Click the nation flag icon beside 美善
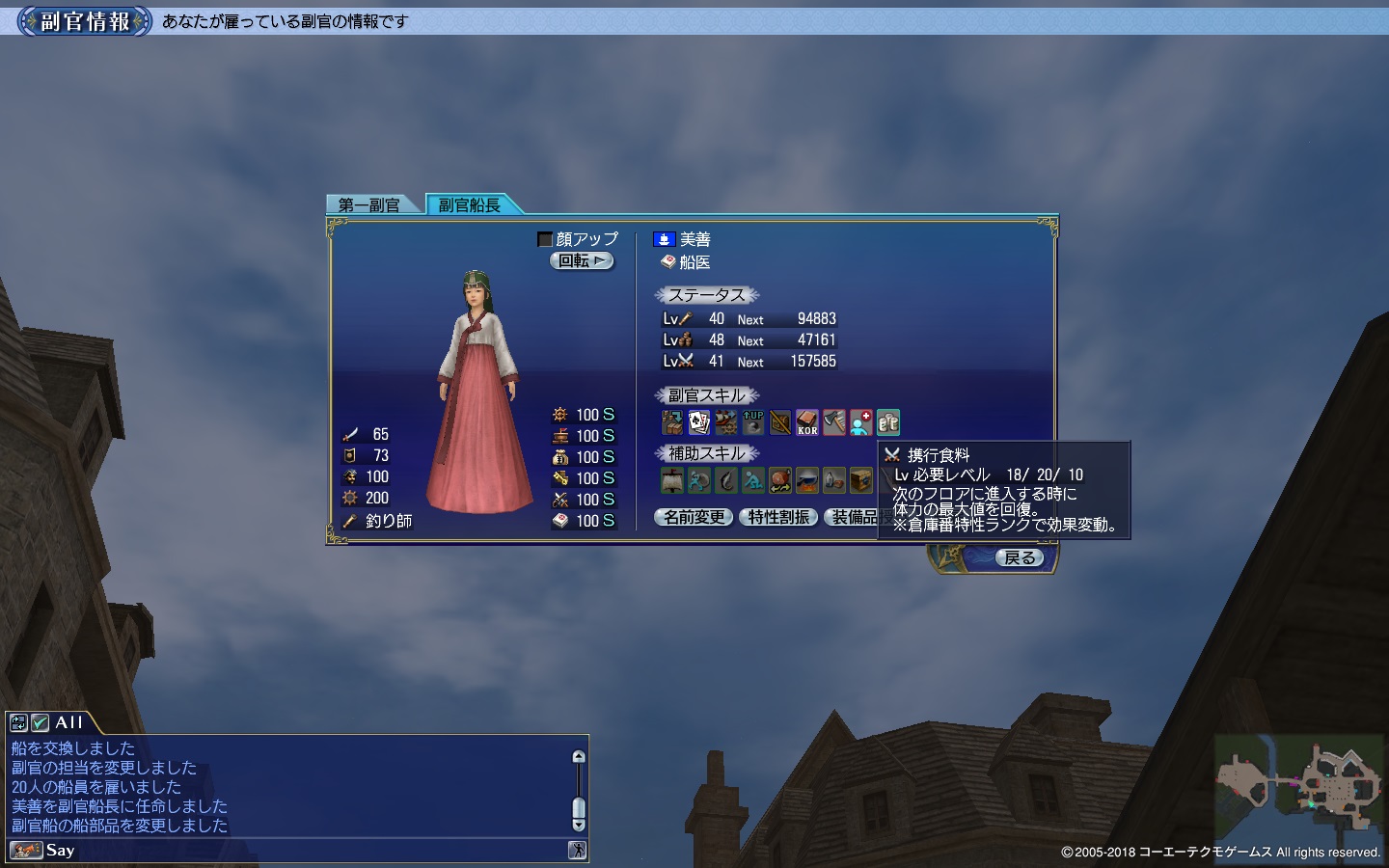Viewport: 1389px width, 868px height. [x=664, y=239]
